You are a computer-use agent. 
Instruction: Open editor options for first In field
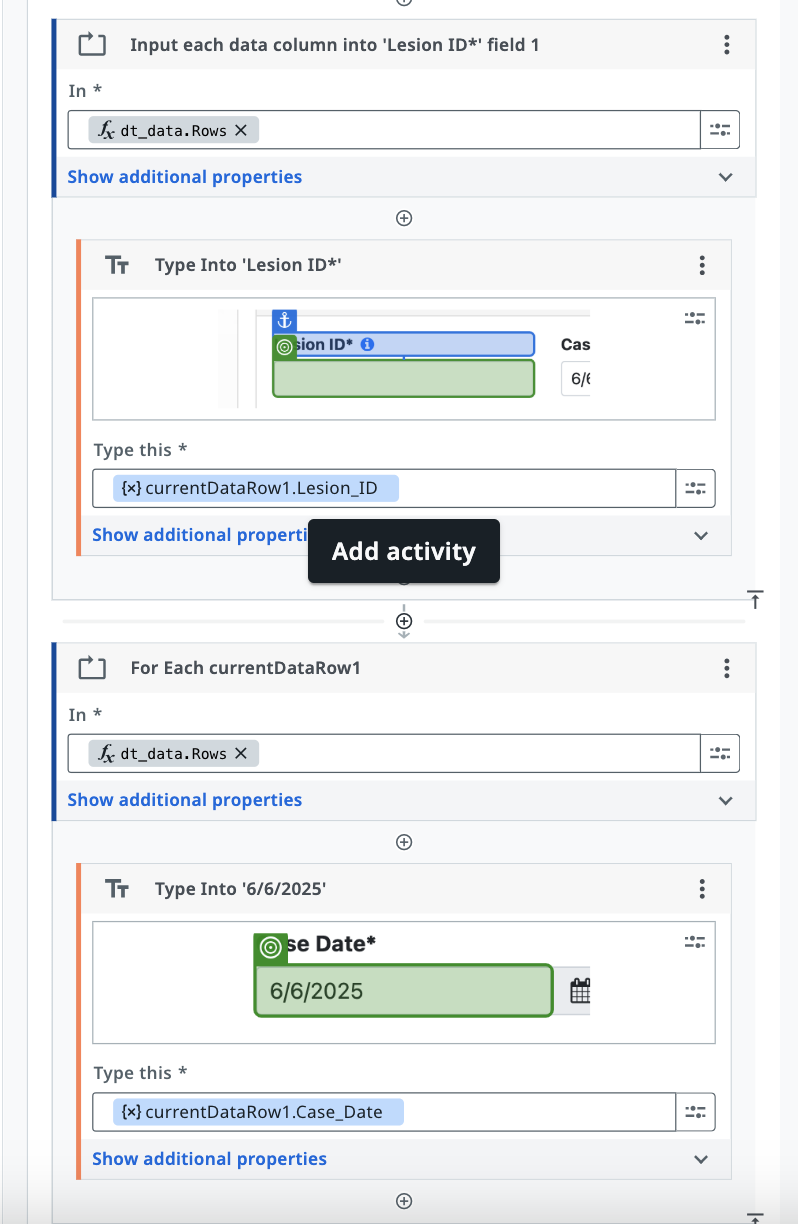[x=720, y=130]
